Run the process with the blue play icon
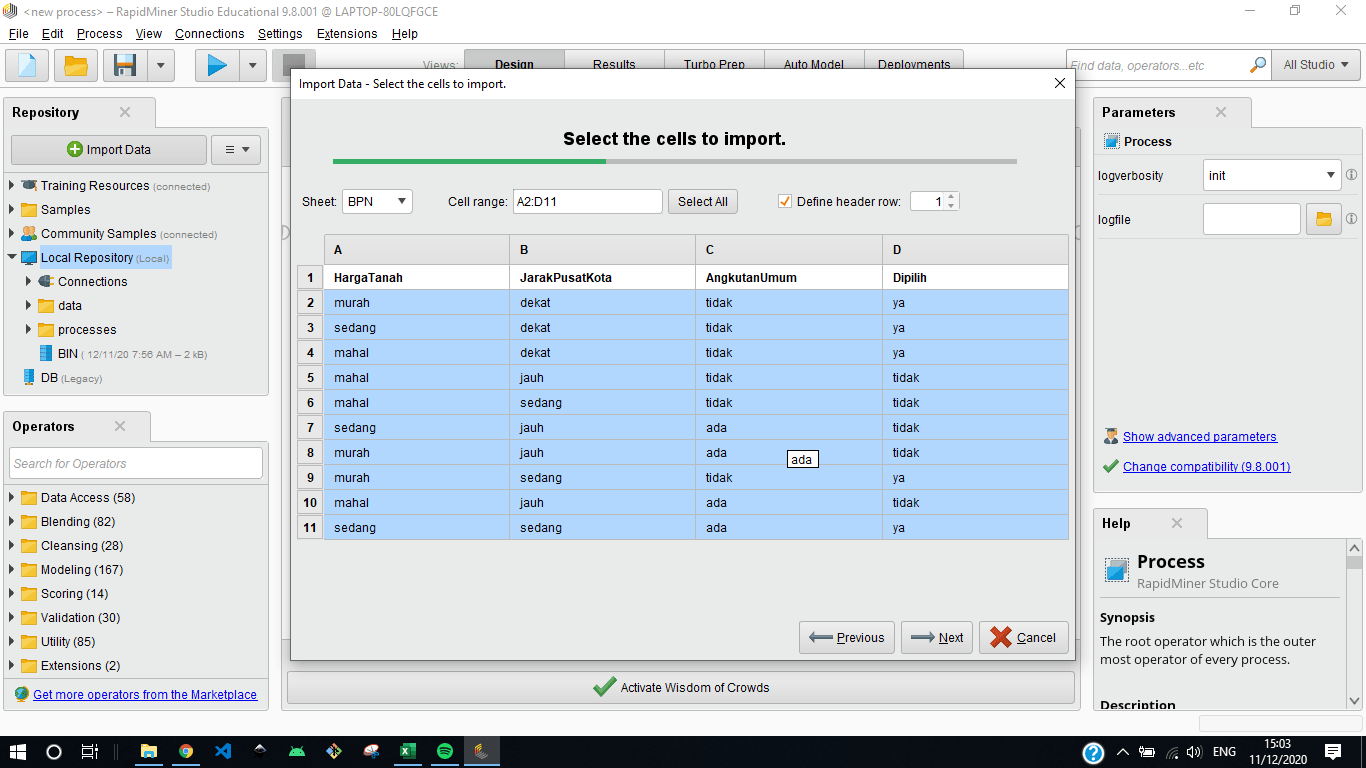Screen dimensions: 1366x768 coord(217,66)
